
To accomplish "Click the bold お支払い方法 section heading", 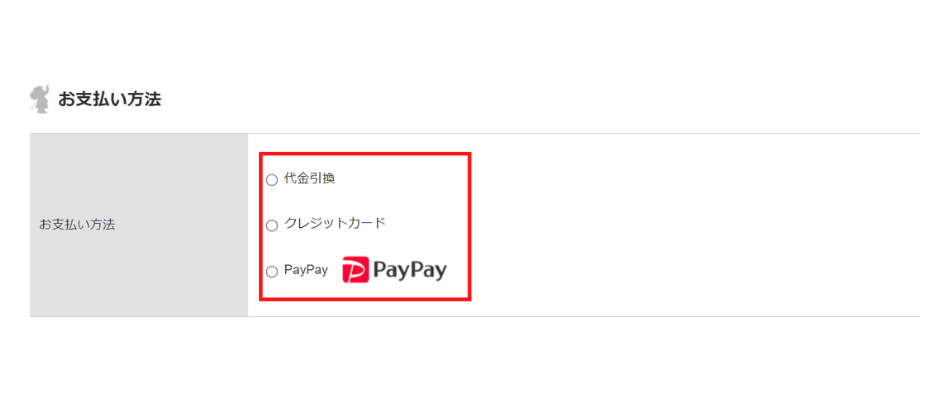I will 110,99.
